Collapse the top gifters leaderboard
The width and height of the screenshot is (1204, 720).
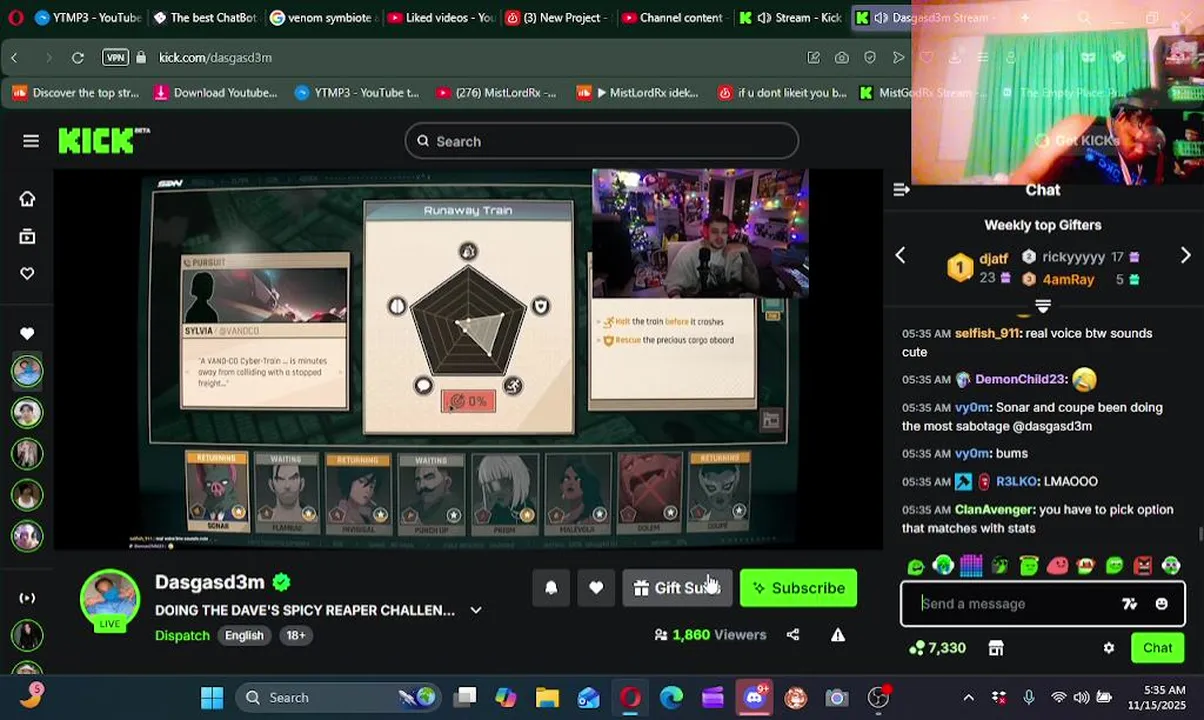click(1043, 306)
